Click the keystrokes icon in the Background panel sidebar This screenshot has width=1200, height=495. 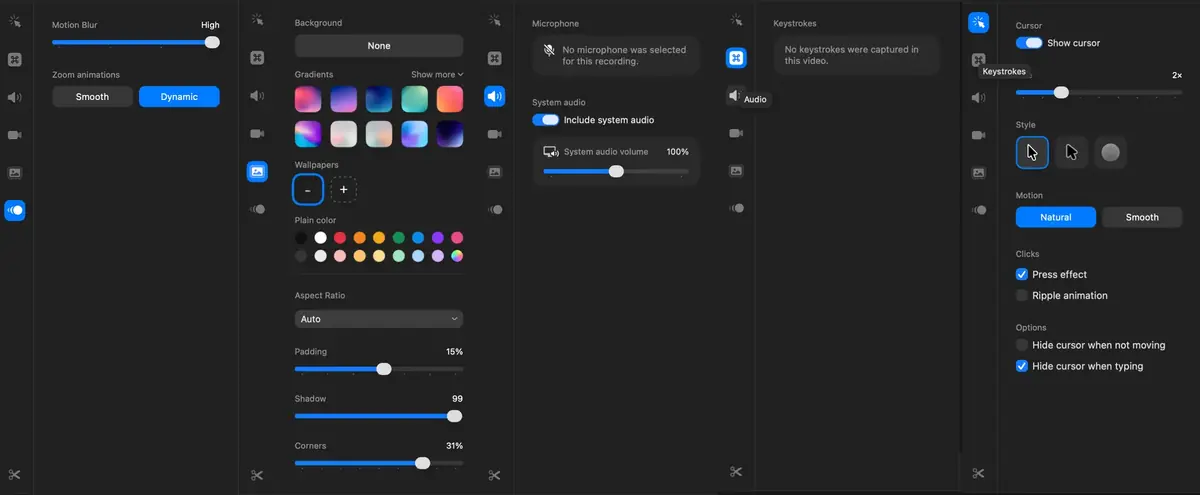(257, 58)
